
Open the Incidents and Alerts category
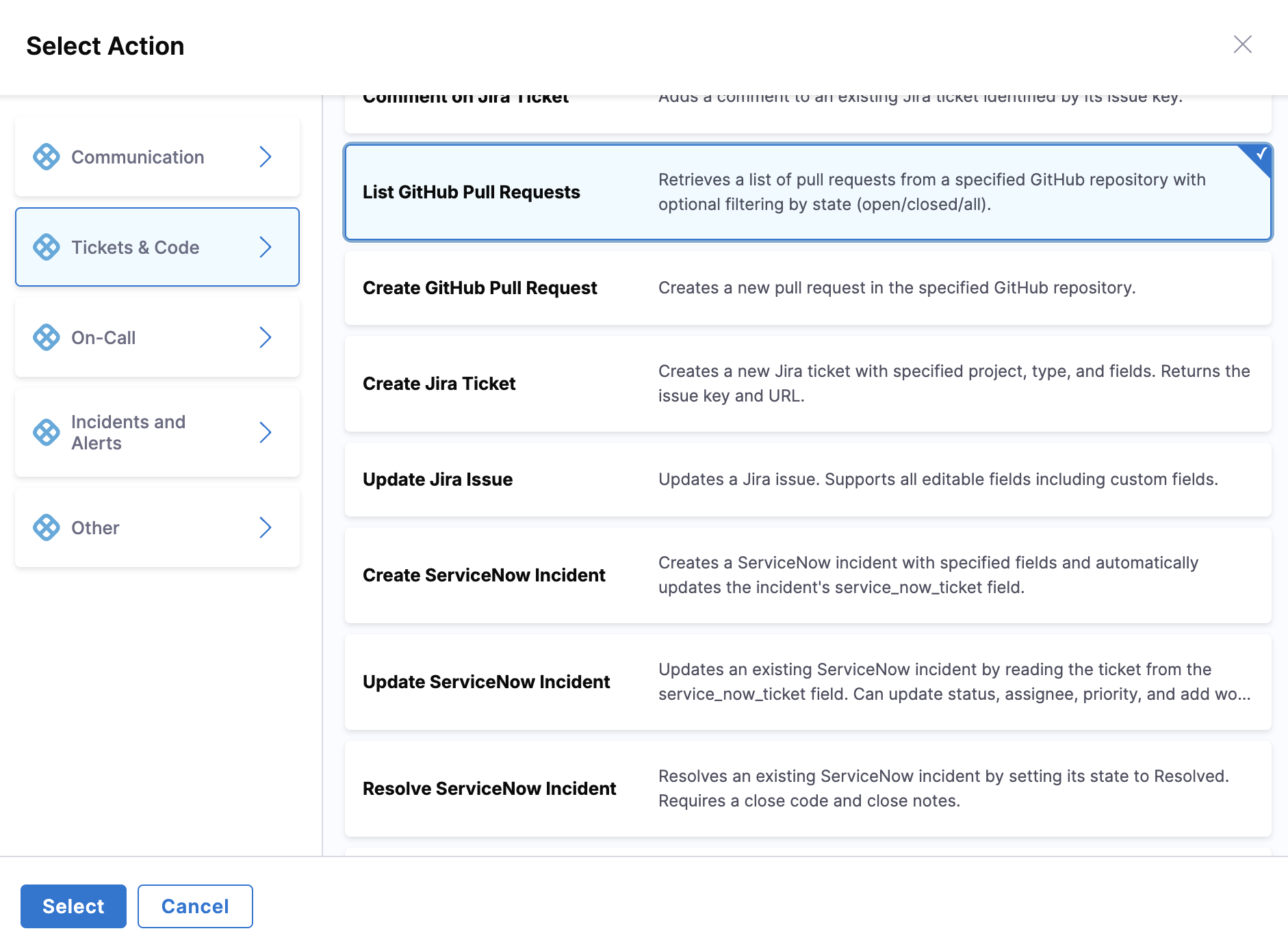157,432
